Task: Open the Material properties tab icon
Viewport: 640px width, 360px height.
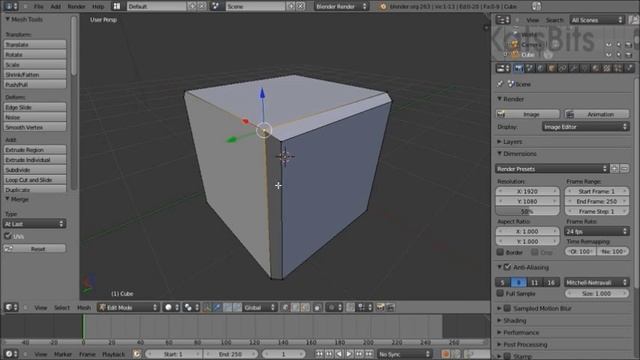Action: pos(596,68)
